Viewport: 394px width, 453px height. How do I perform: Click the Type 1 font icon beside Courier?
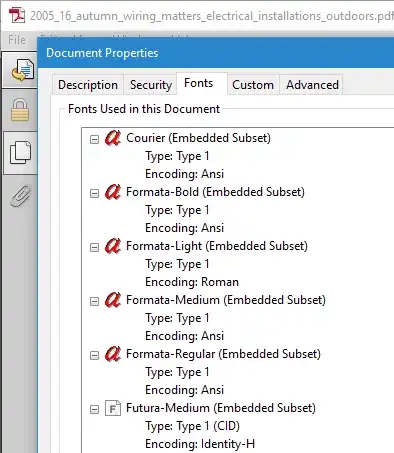(113, 138)
